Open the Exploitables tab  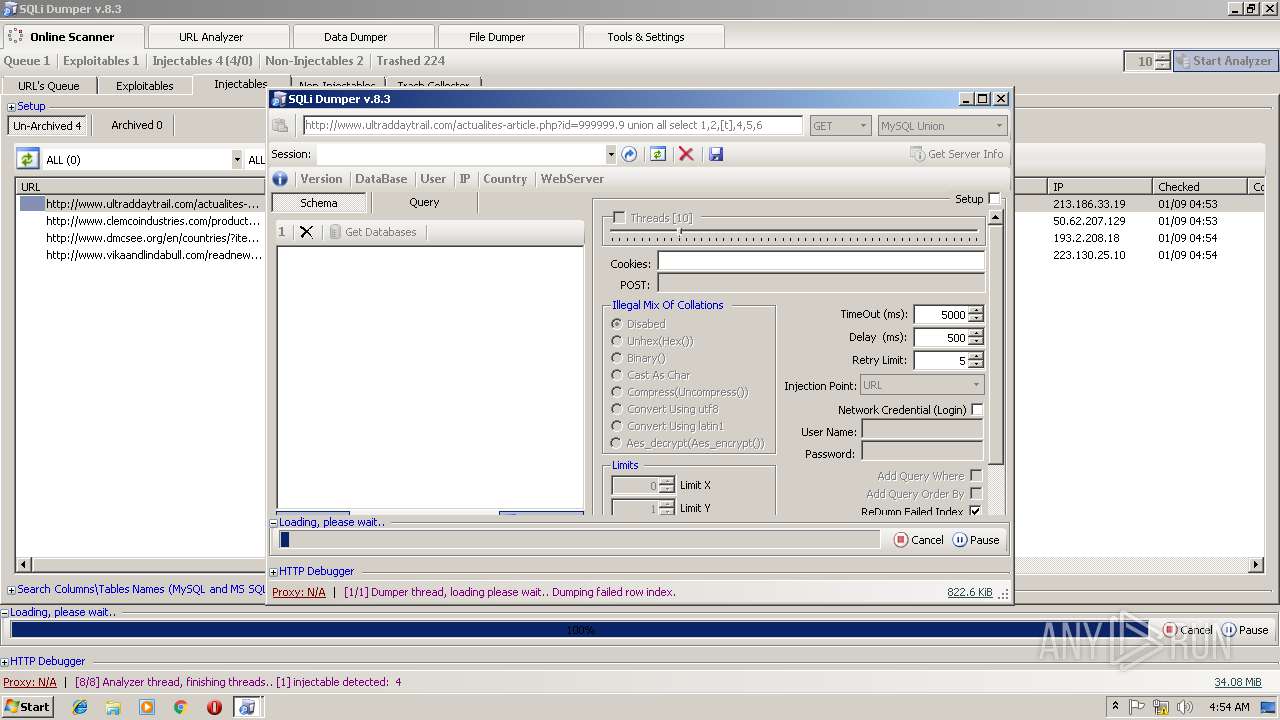pos(145,86)
